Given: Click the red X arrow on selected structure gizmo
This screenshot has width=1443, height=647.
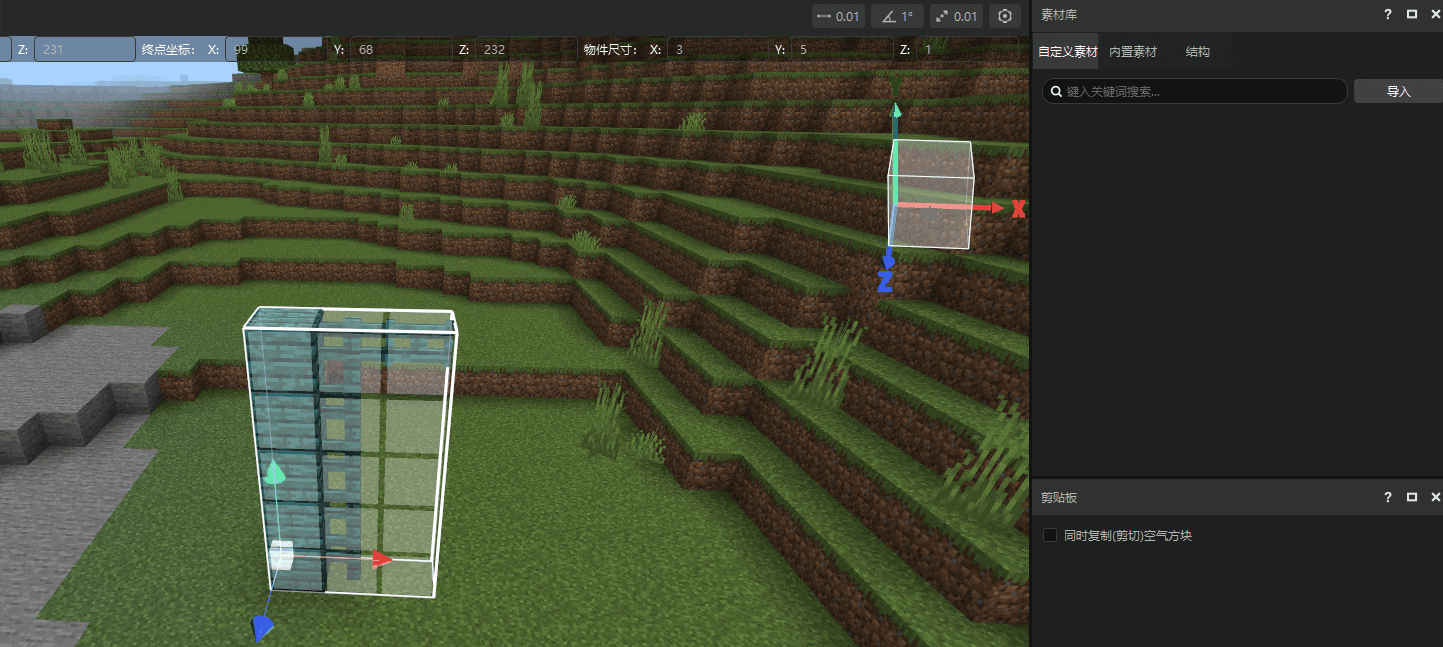Looking at the screenshot, I should [x=382, y=559].
